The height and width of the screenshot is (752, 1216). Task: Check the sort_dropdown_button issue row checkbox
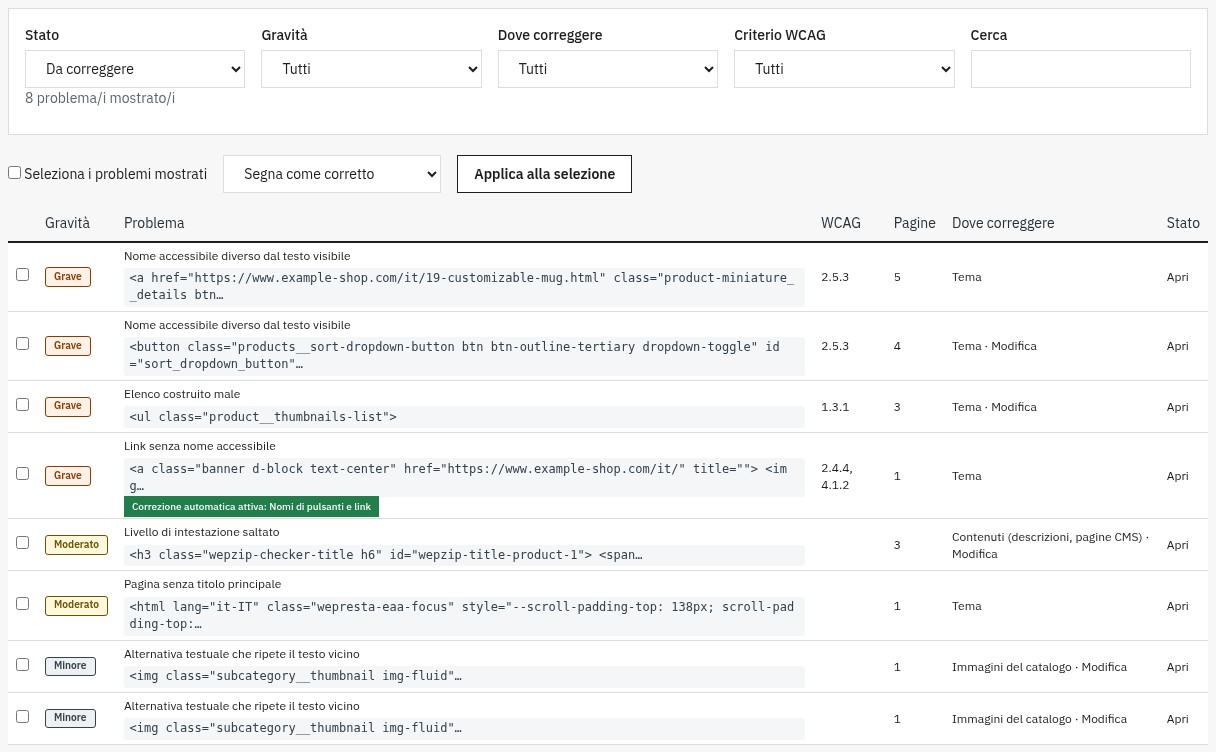point(23,344)
